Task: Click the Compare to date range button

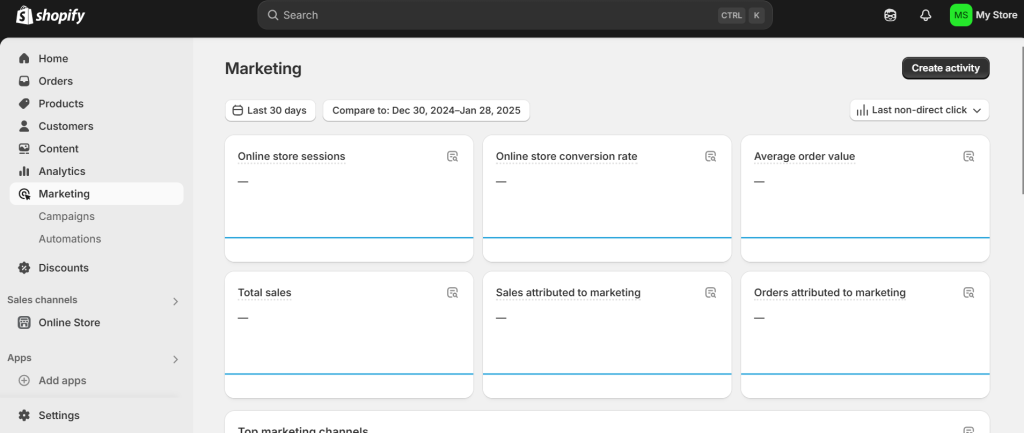Action: 426,110
